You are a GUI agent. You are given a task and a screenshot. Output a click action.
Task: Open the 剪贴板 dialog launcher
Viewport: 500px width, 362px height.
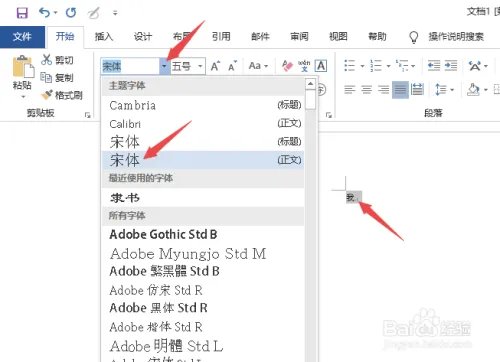[x=88, y=115]
